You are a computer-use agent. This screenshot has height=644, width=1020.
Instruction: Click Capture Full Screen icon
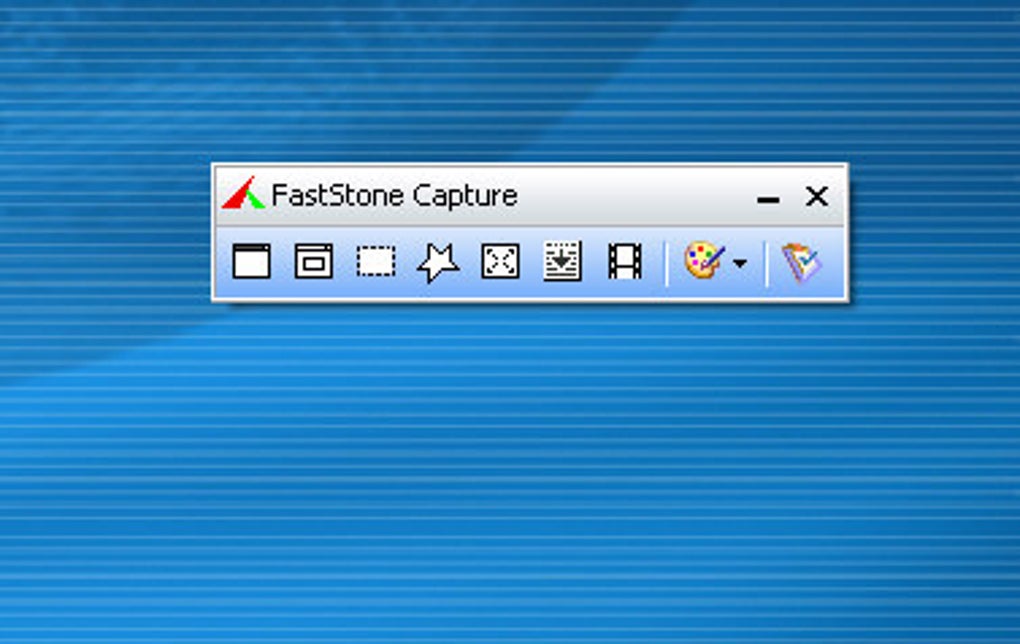click(x=500, y=262)
